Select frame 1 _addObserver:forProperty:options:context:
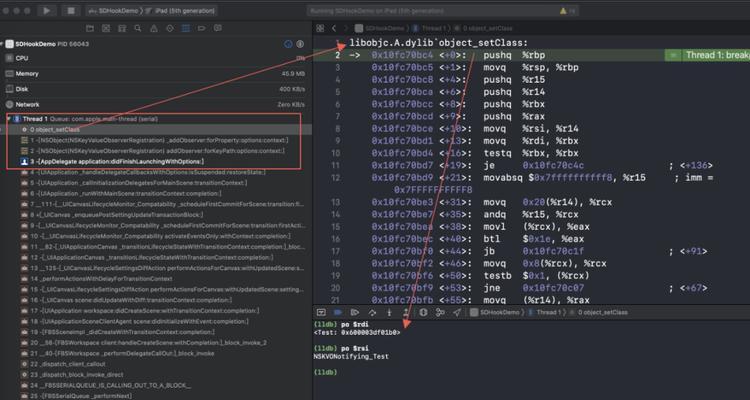Viewport: 750px width, 400px height. [x=156, y=140]
